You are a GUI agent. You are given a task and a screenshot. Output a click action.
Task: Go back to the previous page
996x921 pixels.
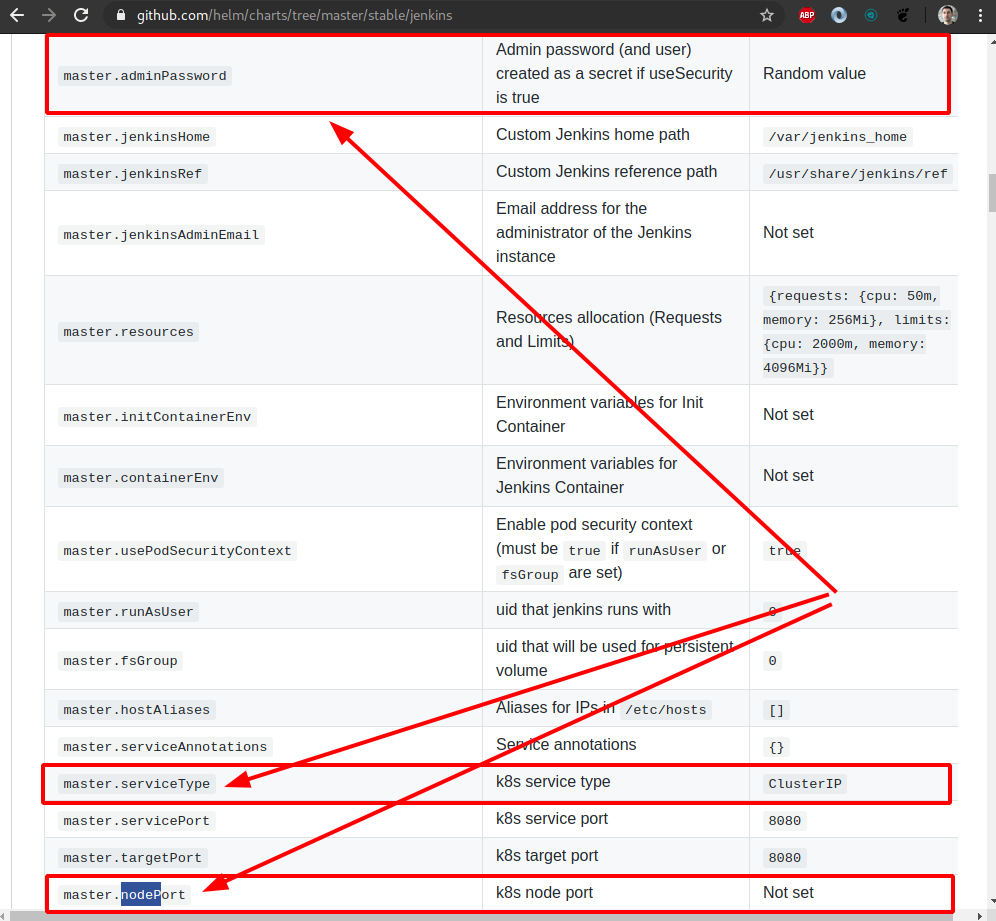coord(17,15)
